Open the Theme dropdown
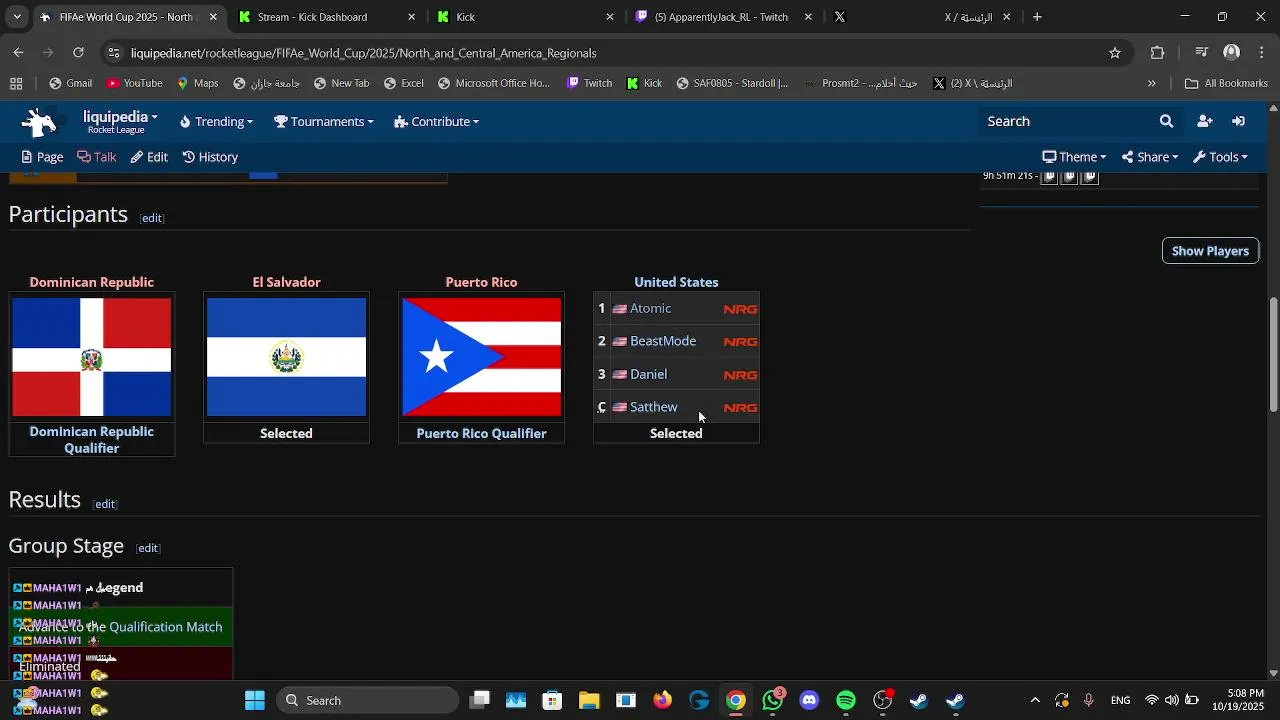 pos(1074,157)
